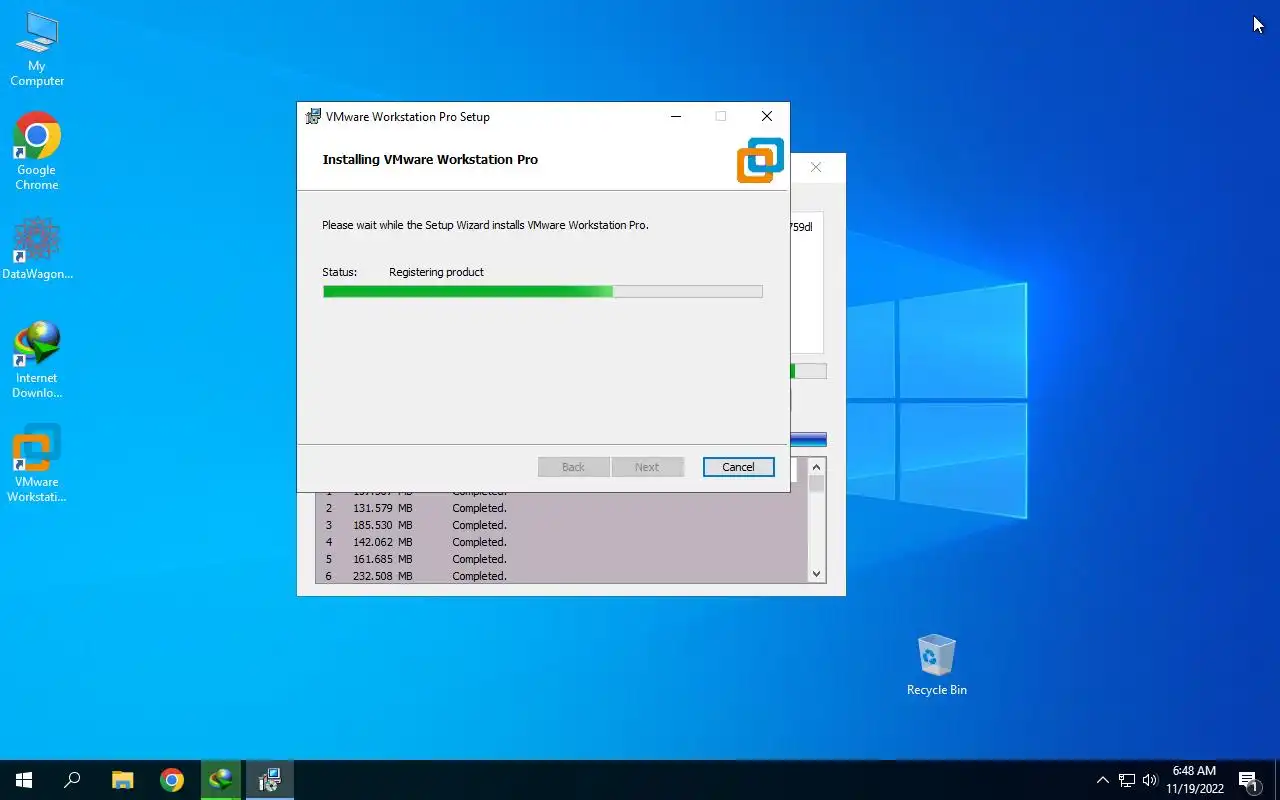The image size is (1280, 800).
Task: Open the DataWagon desktop shortcut
Action: click(37, 248)
